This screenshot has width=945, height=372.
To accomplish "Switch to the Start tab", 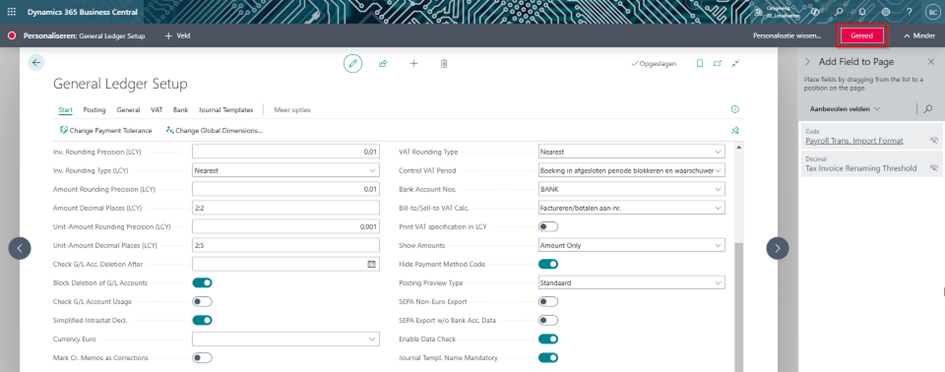I will (x=66, y=110).
